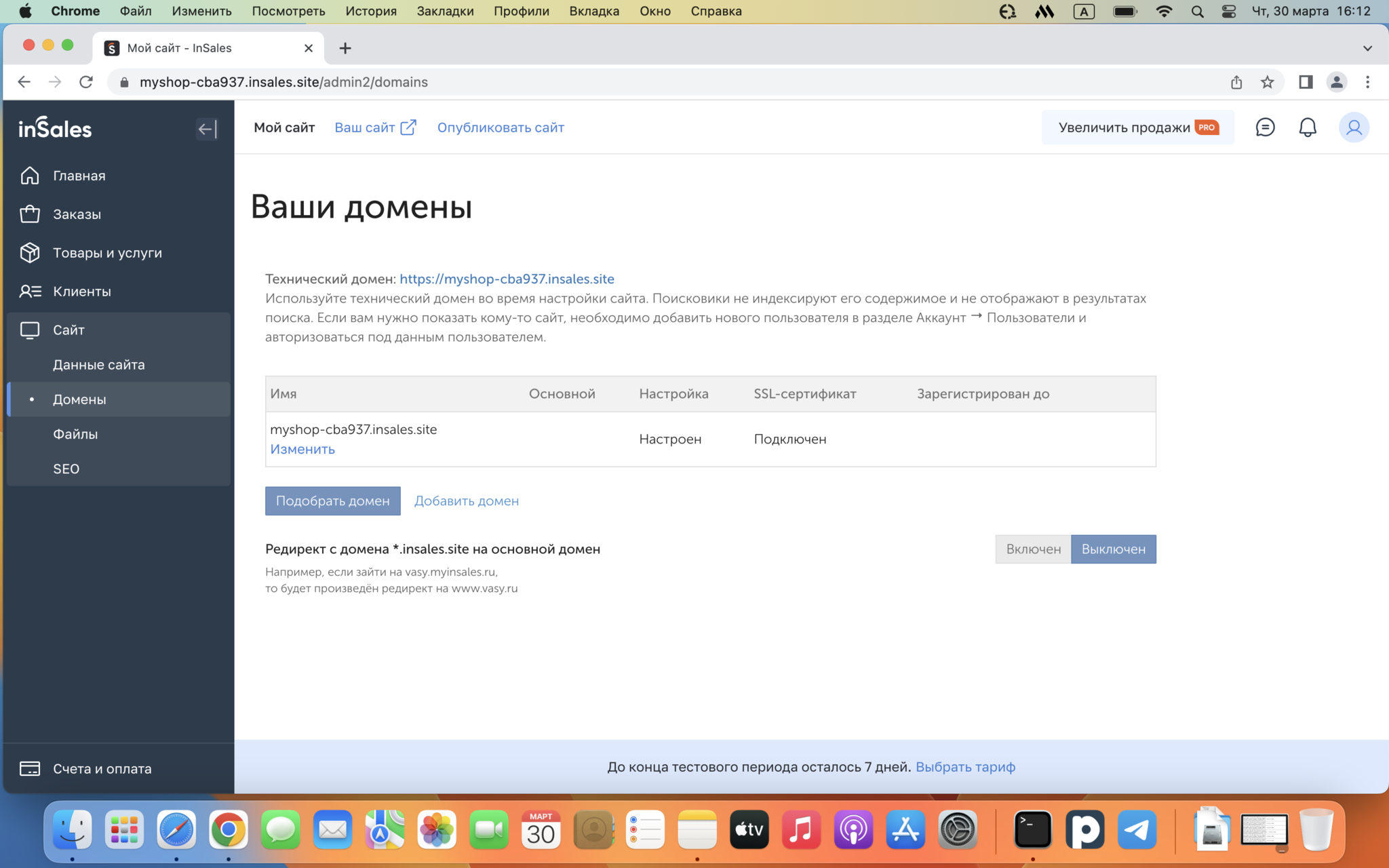1389x868 pixels.
Task: Go to Главная in the sidebar
Action: point(79,176)
